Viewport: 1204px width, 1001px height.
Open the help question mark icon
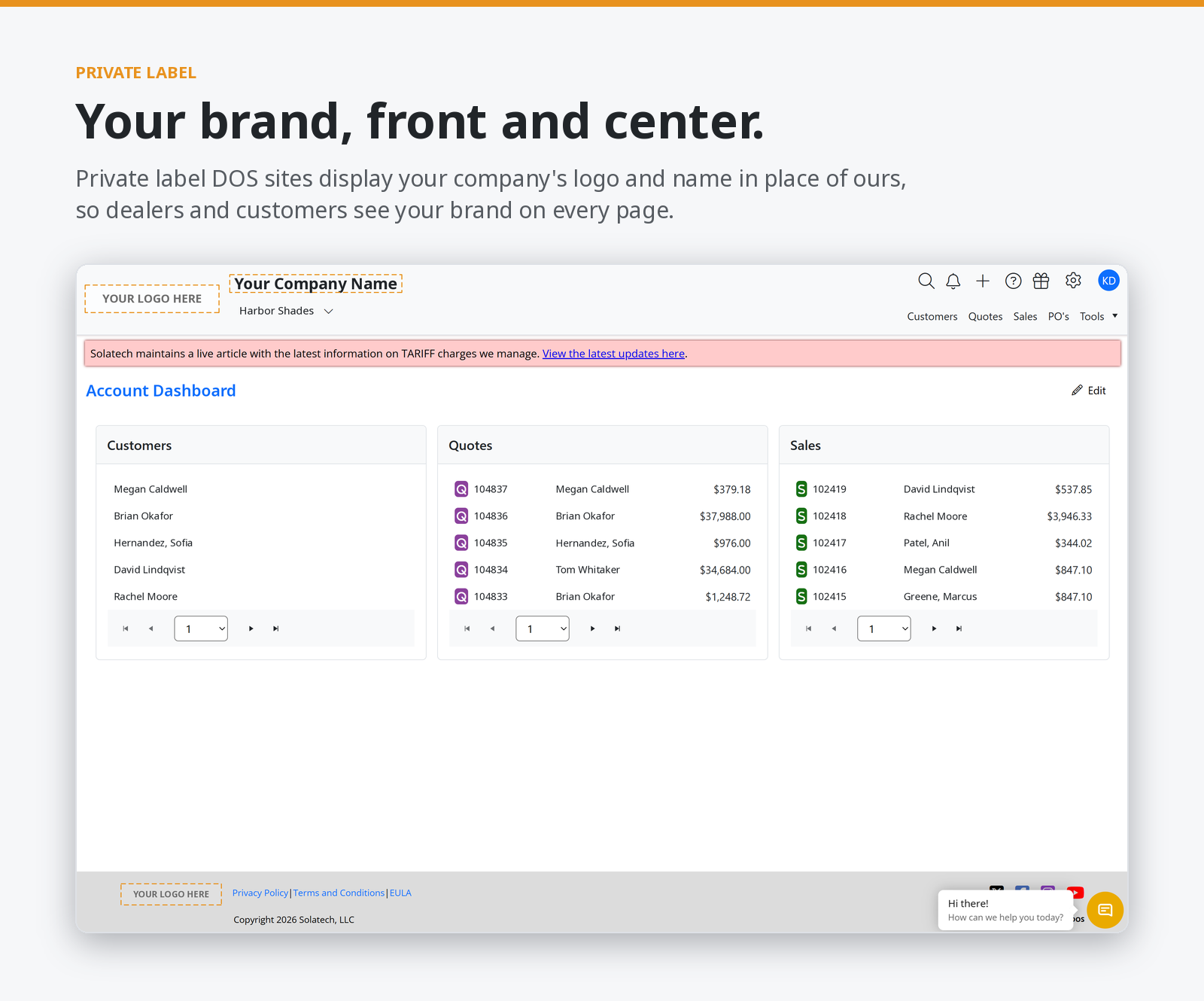(1014, 281)
